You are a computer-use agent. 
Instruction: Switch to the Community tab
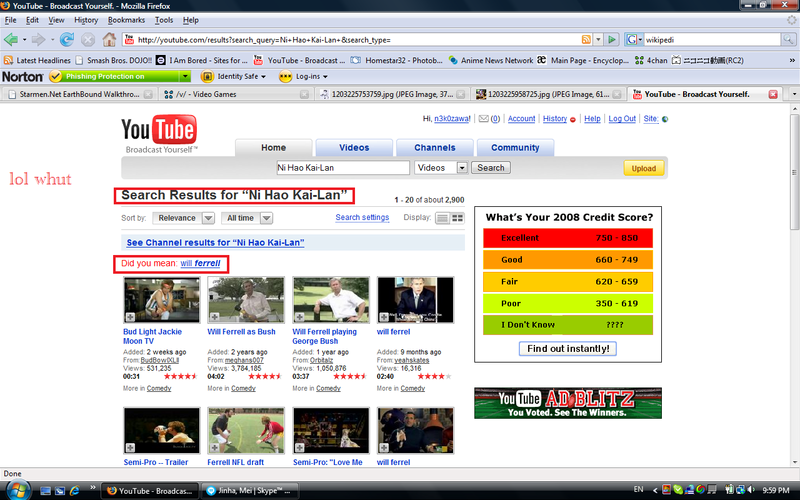(x=515, y=147)
